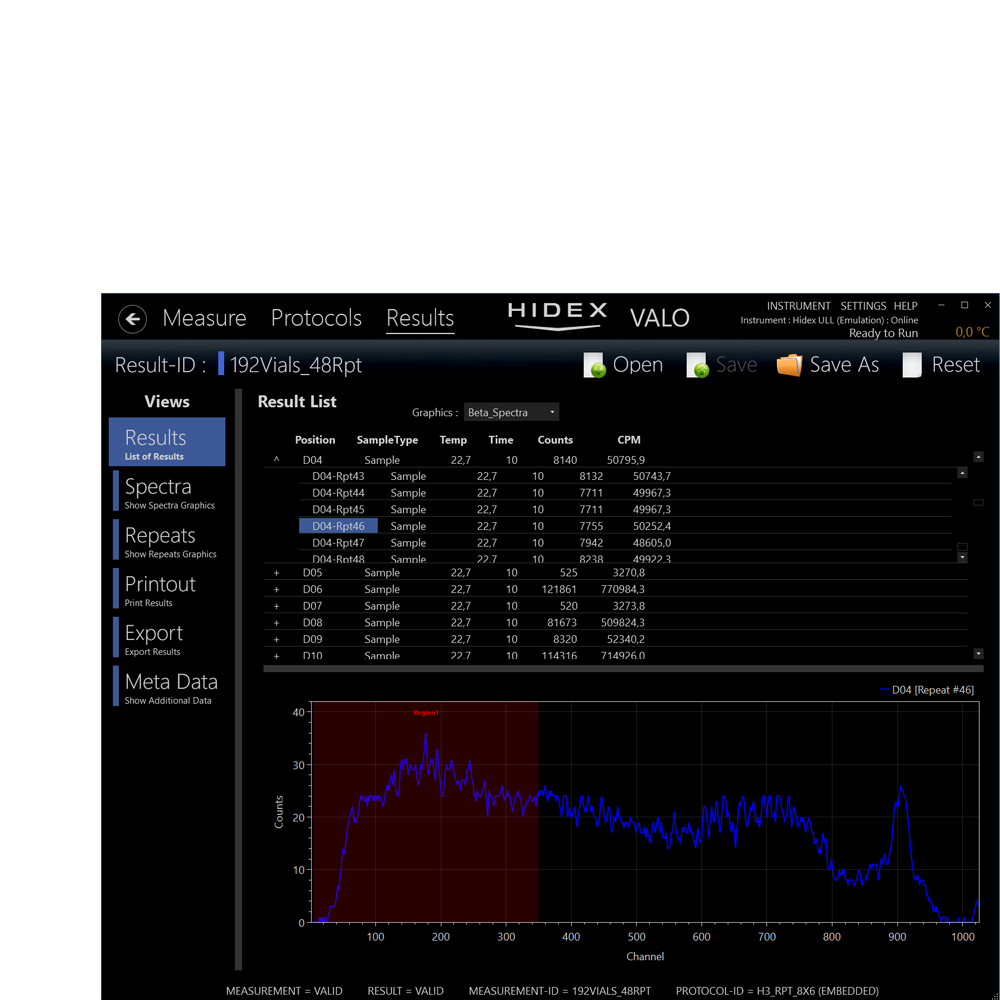
Task: Select the D04-Rpt46 repeat row
Action: coord(337,525)
